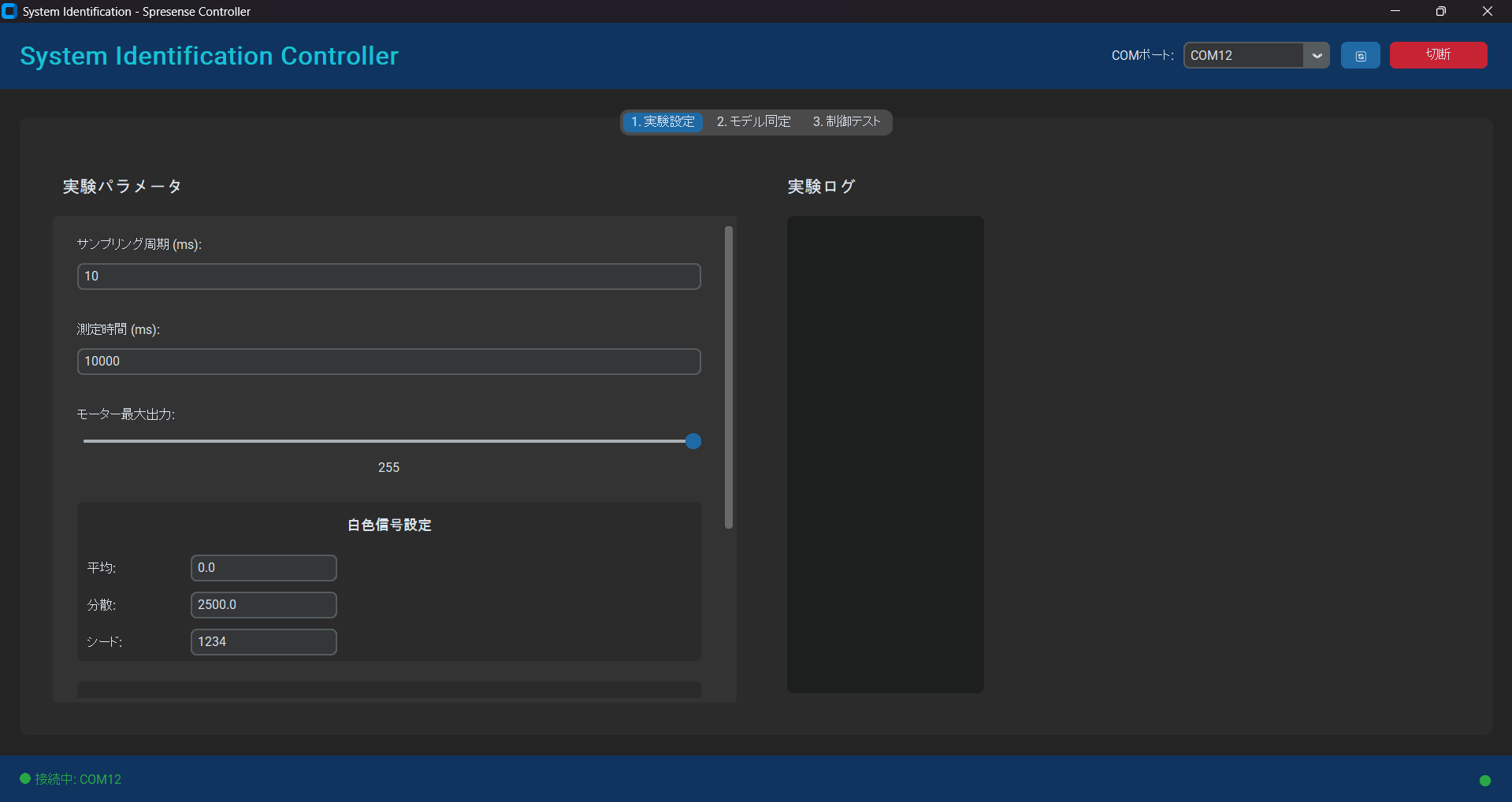Click inside the 実験ログ log area

[x=885, y=455]
